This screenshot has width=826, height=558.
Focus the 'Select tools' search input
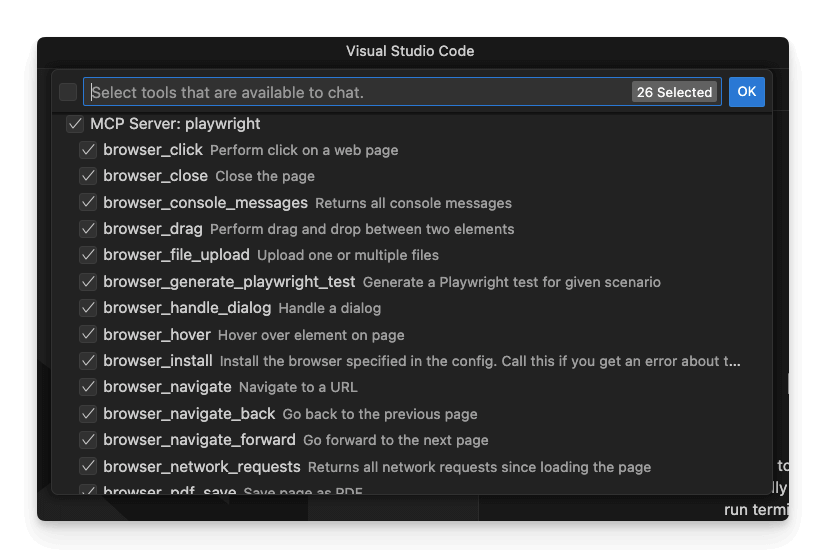[x=350, y=92]
